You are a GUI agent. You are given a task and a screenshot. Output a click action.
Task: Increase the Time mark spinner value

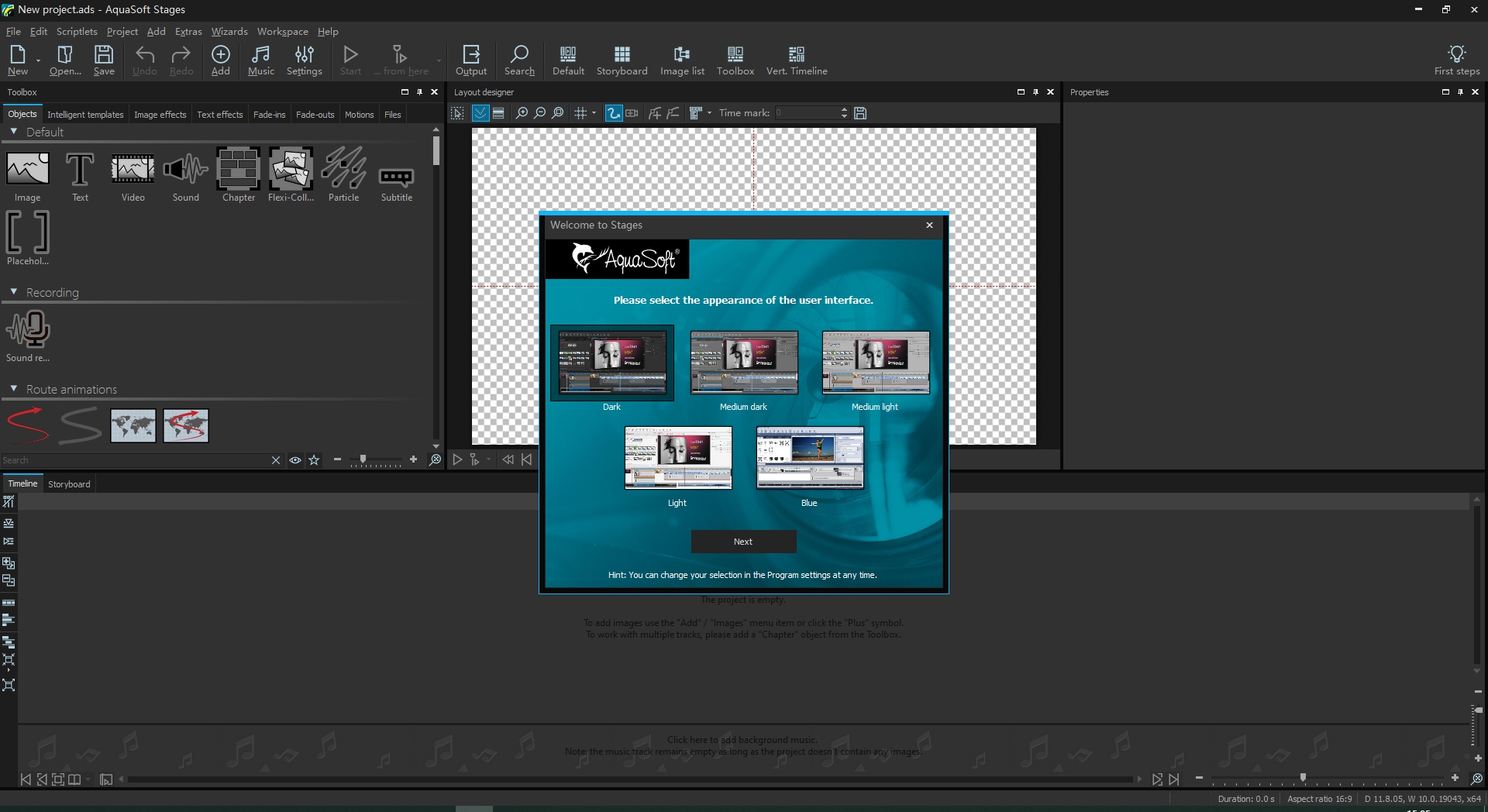coord(844,109)
